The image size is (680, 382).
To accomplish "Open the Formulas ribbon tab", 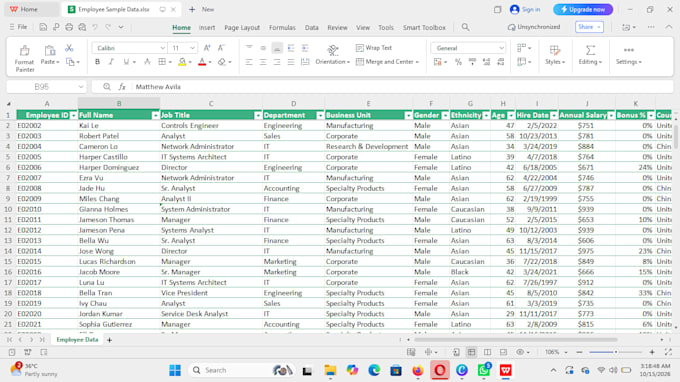I will [282, 27].
